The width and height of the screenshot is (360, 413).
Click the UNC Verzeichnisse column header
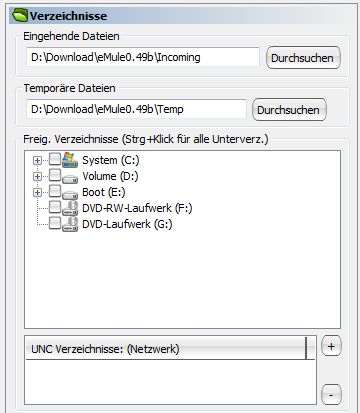tap(166, 349)
